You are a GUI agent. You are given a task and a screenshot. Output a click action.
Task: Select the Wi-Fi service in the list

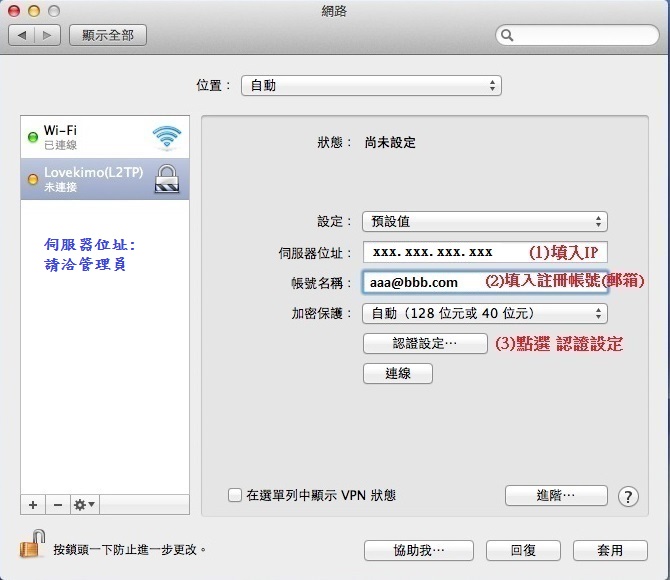click(105, 137)
